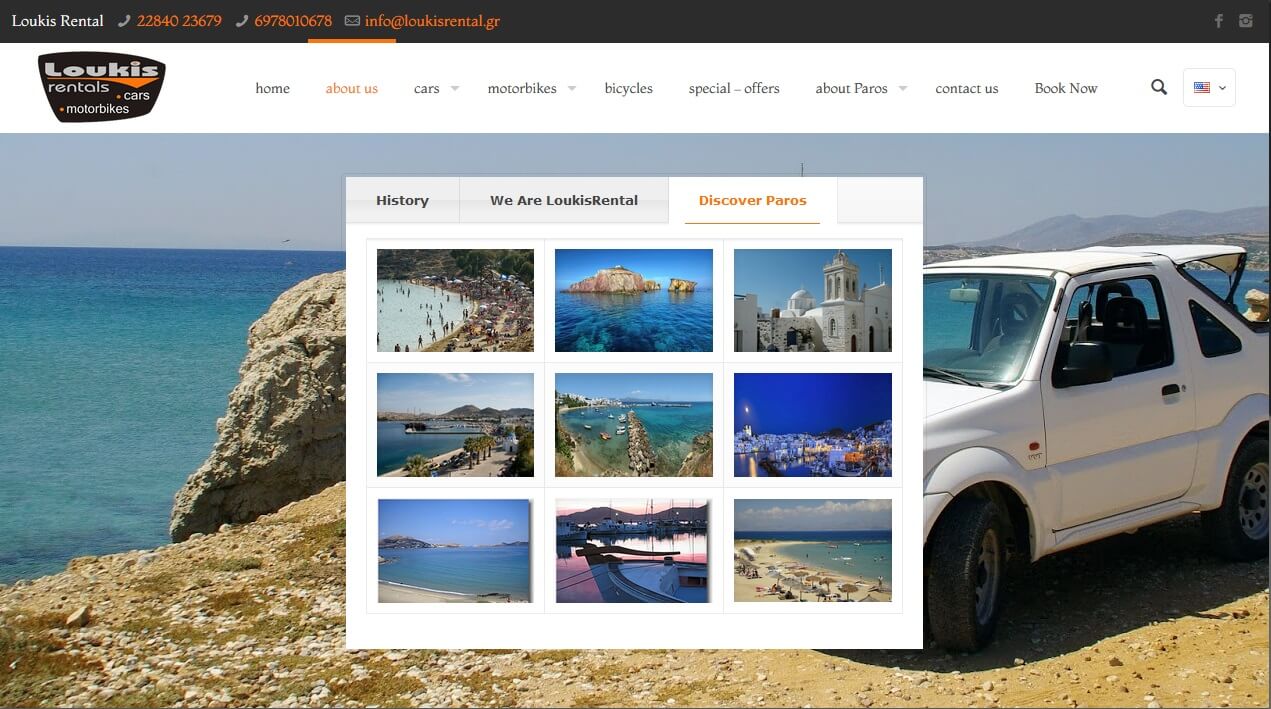Image resolution: width=1271 pixels, height=709 pixels.
Task: Open the harbor with palm trees thumbnail
Action: click(x=455, y=425)
